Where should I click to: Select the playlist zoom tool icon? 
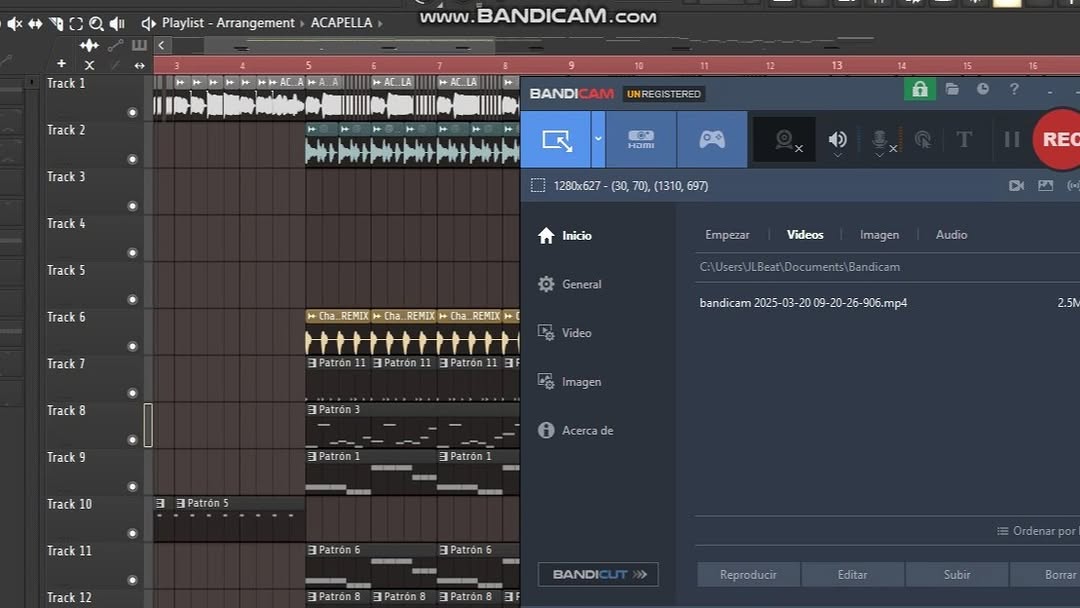tap(96, 23)
